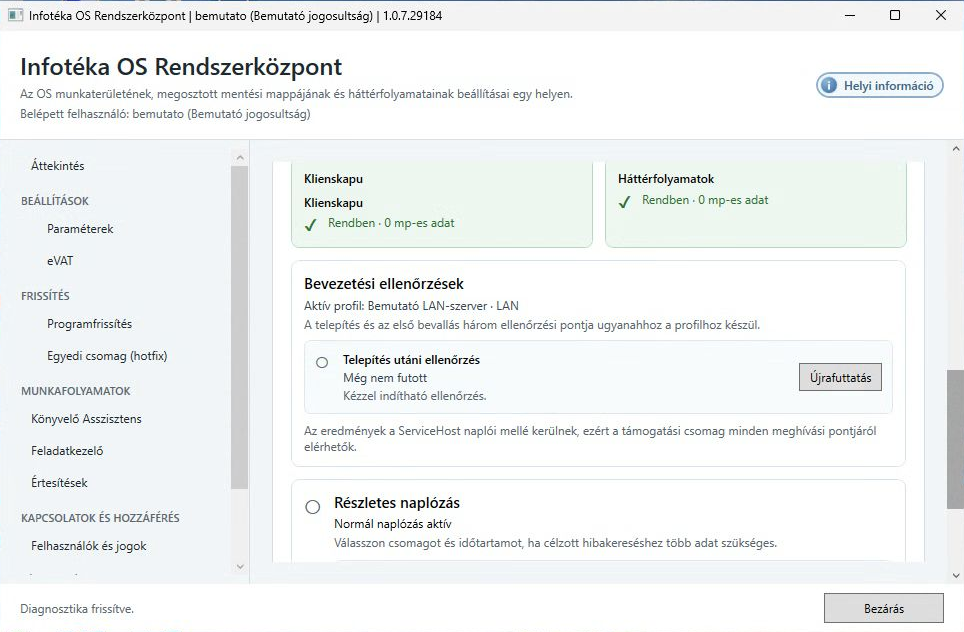Open Áttekintés in the sidebar
Image resolution: width=964 pixels, height=632 pixels.
click(x=58, y=165)
